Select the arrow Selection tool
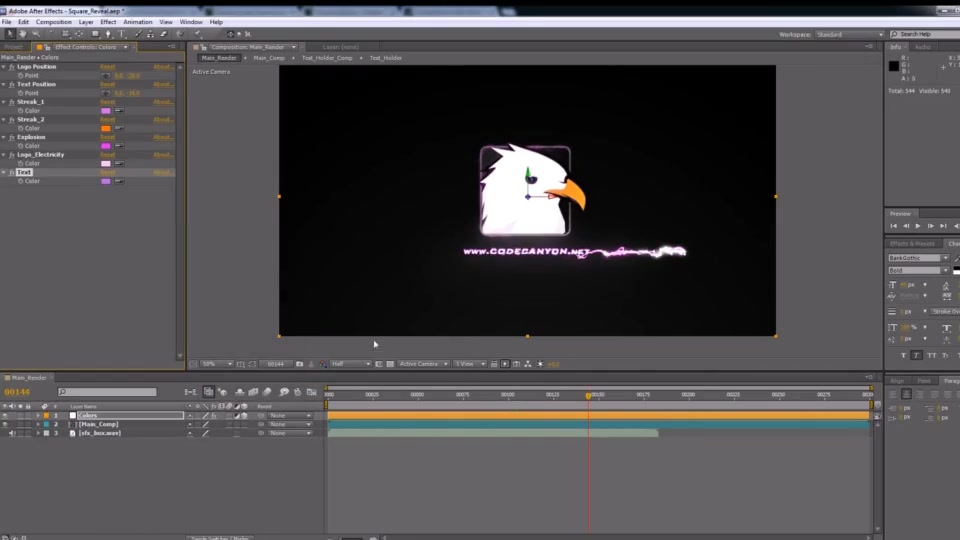Image resolution: width=960 pixels, height=540 pixels. click(x=10, y=34)
